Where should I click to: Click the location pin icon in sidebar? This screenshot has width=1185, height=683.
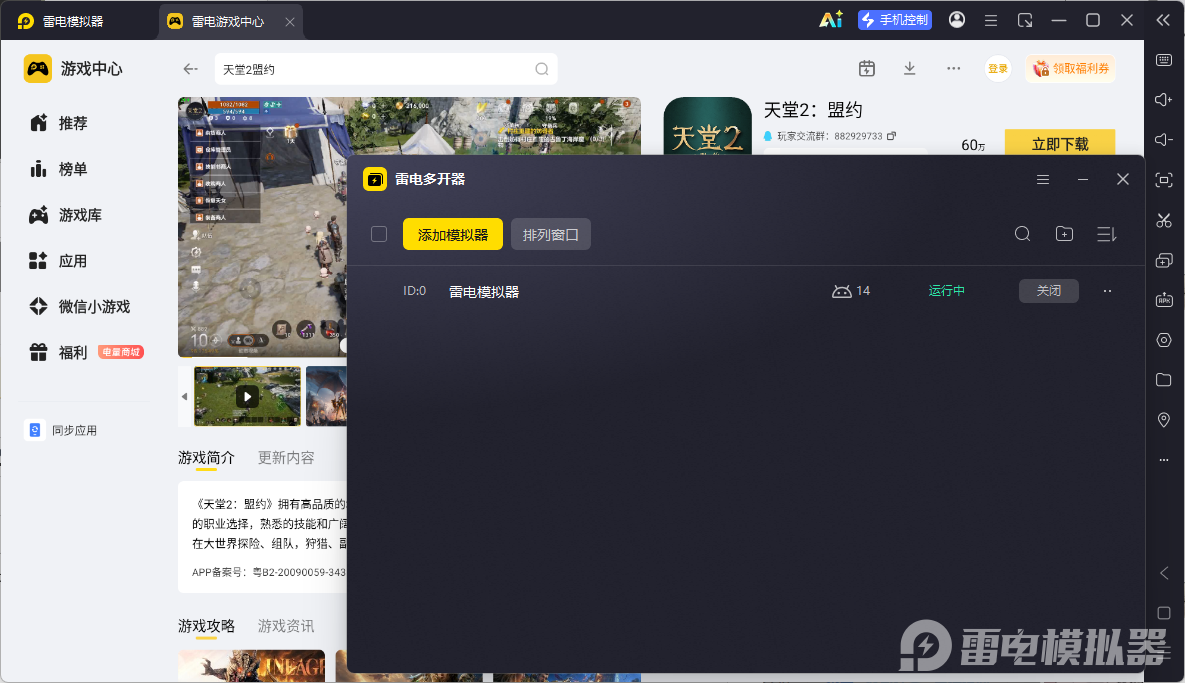point(1164,420)
